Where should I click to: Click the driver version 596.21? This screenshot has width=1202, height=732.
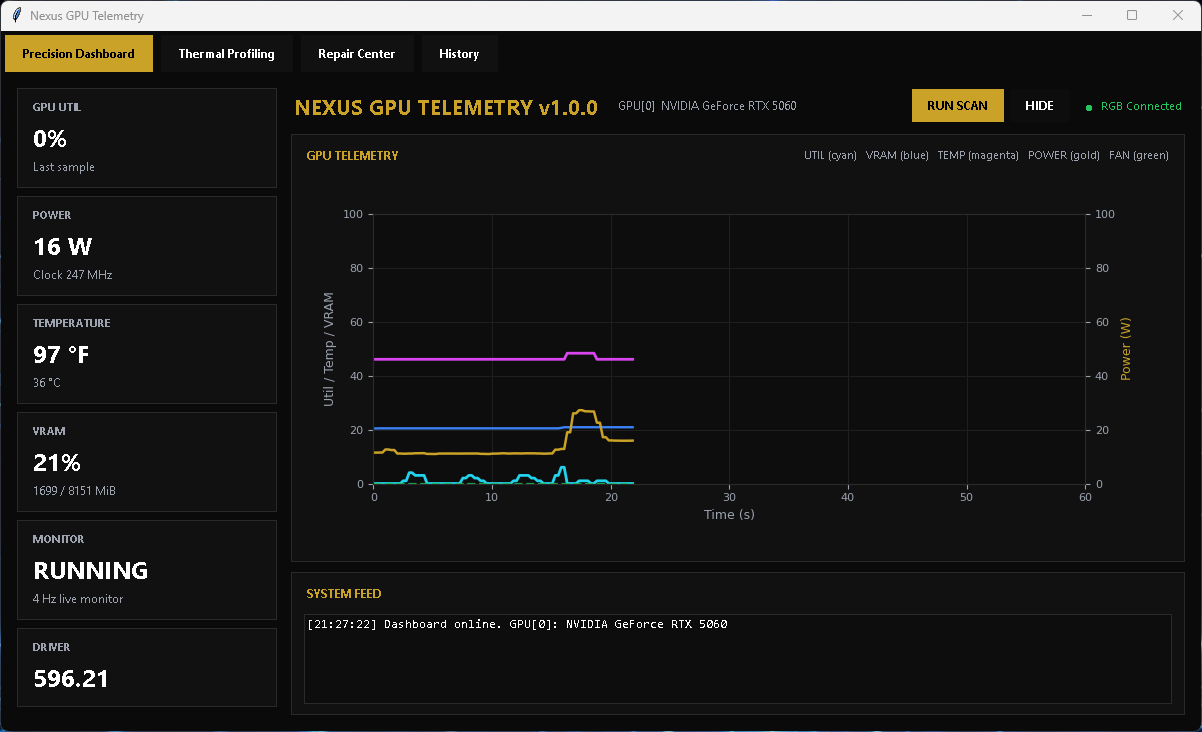(x=71, y=679)
